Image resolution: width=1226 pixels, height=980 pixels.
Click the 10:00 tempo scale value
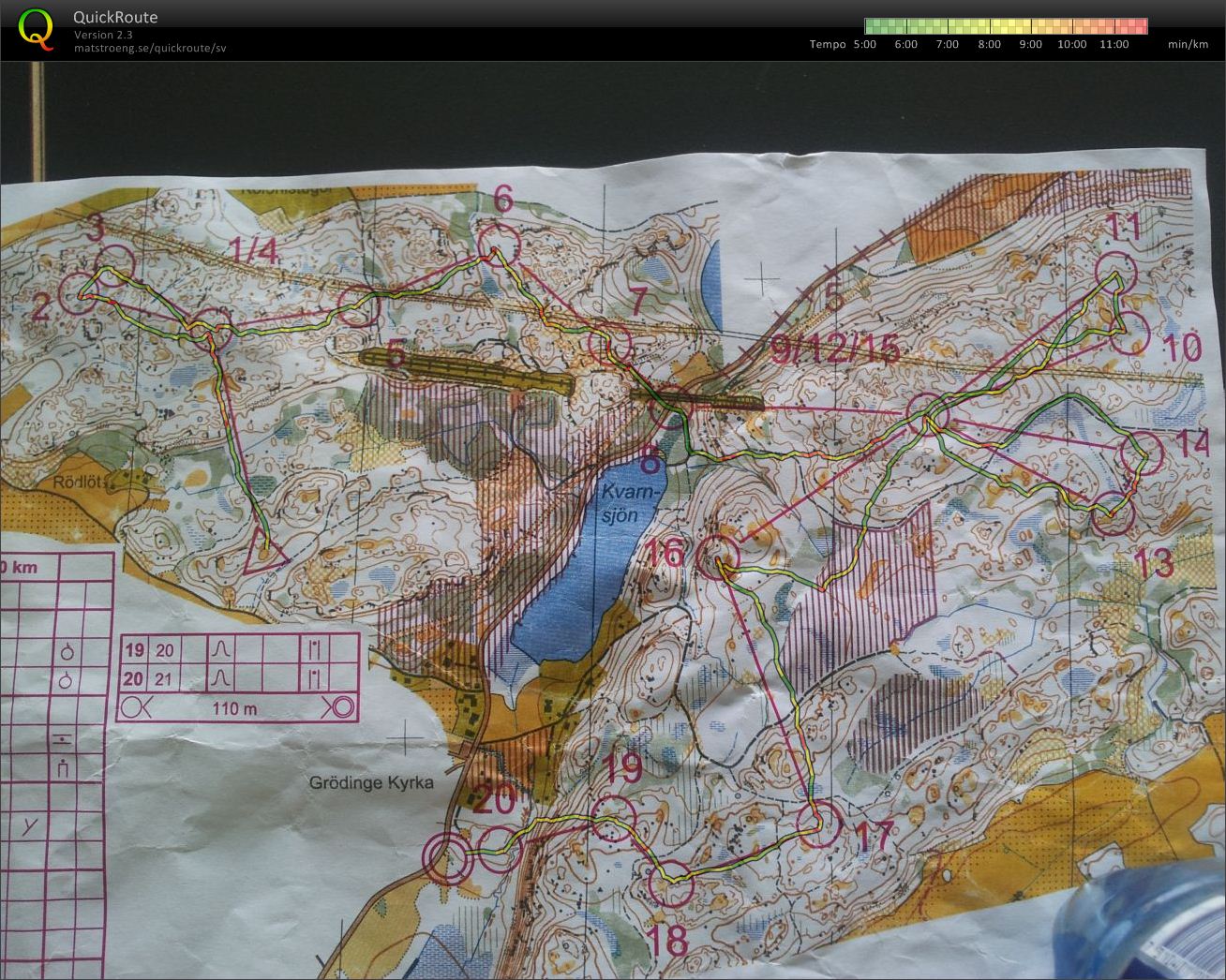point(1072,44)
